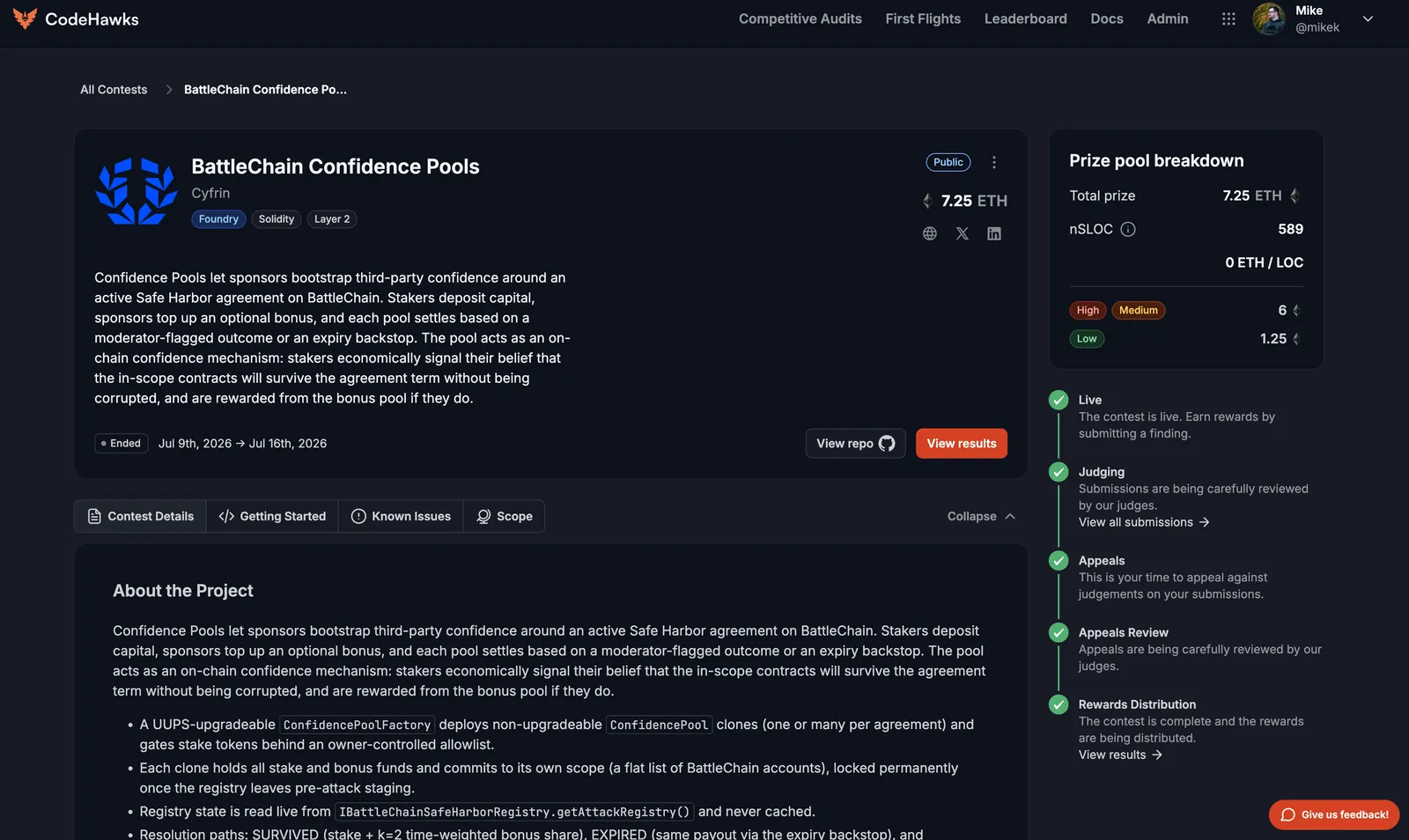Click the Appeals Review checkmark icon
The image size is (1409, 840).
[x=1059, y=633]
